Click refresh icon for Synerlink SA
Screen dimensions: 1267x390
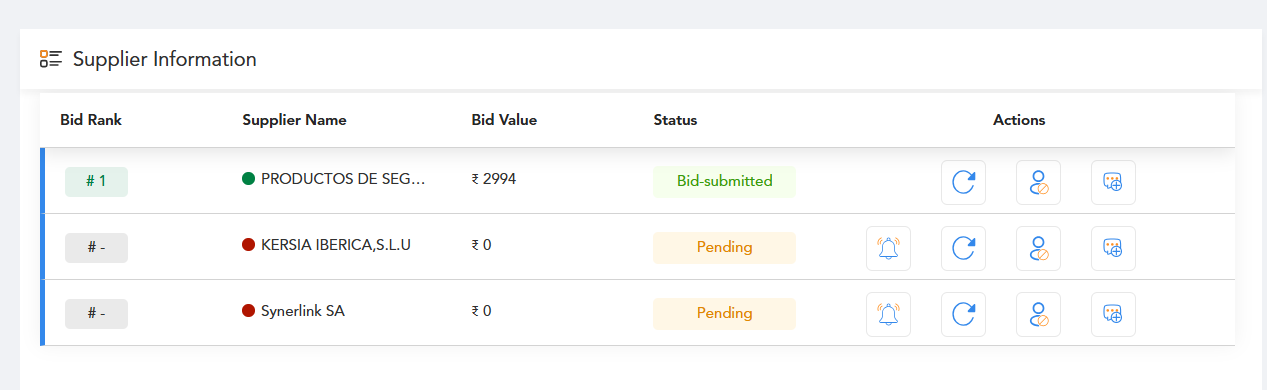coord(963,314)
